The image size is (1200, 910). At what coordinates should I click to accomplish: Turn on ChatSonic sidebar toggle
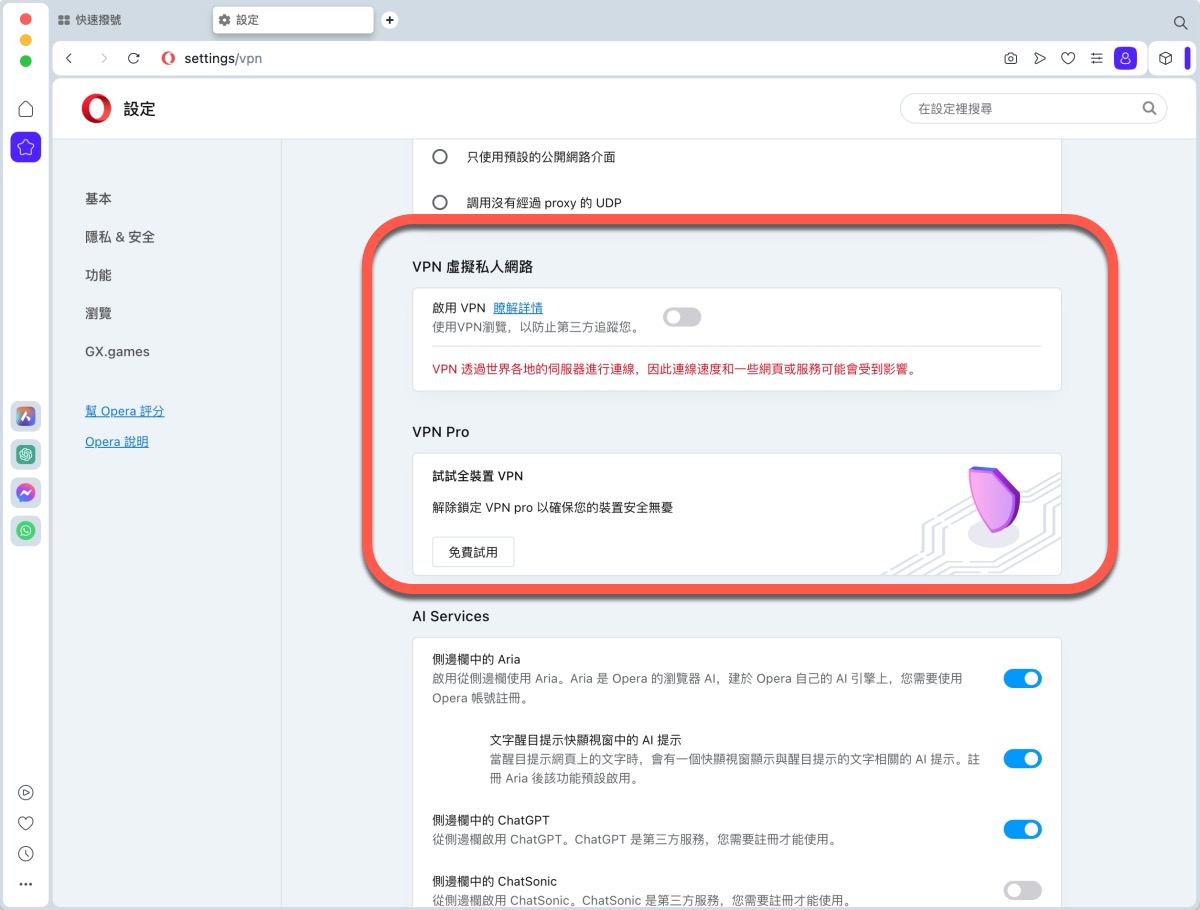pos(1022,890)
